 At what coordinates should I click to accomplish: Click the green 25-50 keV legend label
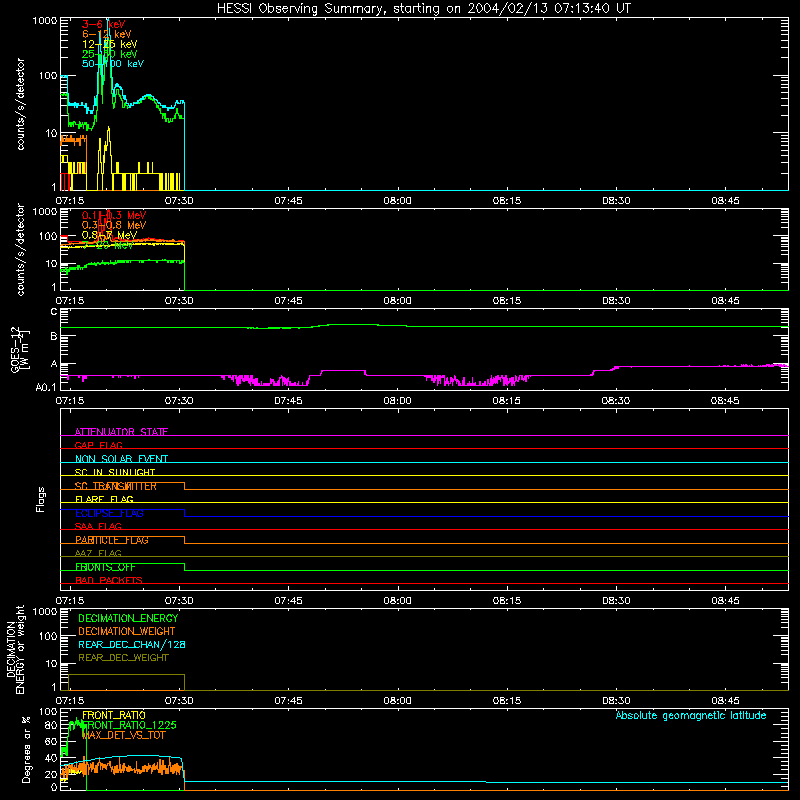[109, 54]
